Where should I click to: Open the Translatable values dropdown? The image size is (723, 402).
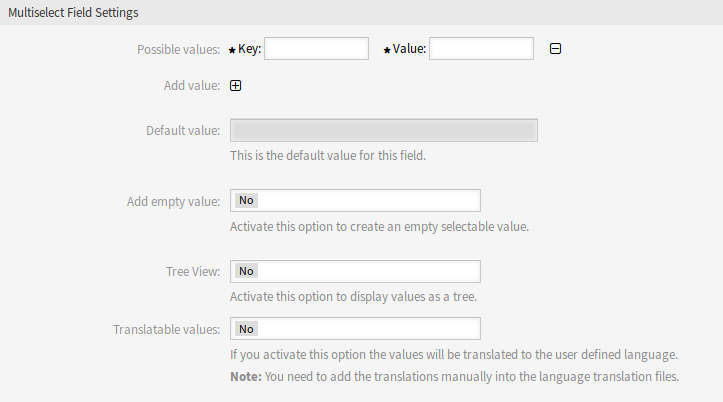[355, 329]
